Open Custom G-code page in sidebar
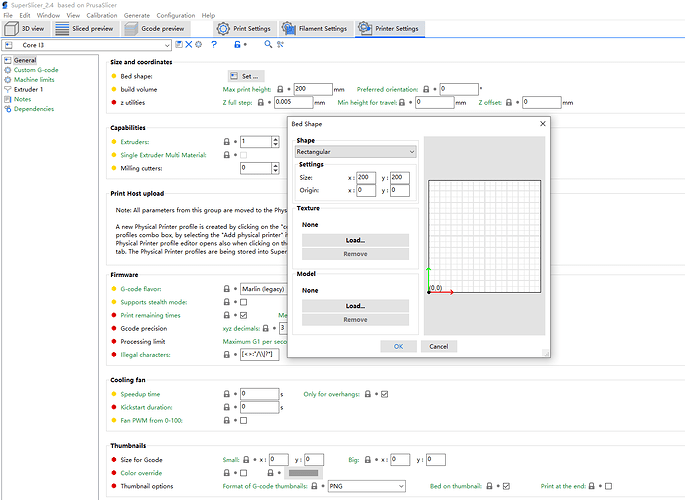Screen dimensions: 685x500 [34, 70]
